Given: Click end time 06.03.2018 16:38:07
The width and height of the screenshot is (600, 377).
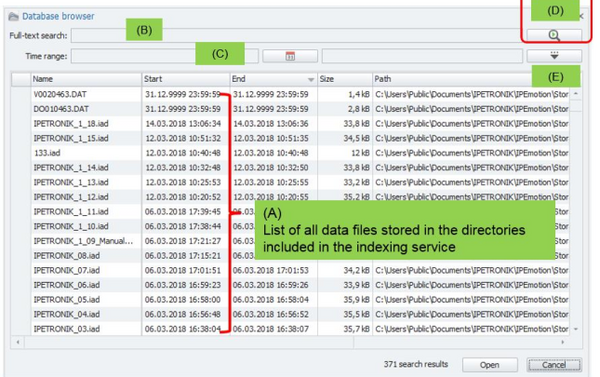Looking at the screenshot, I should 271,329.
